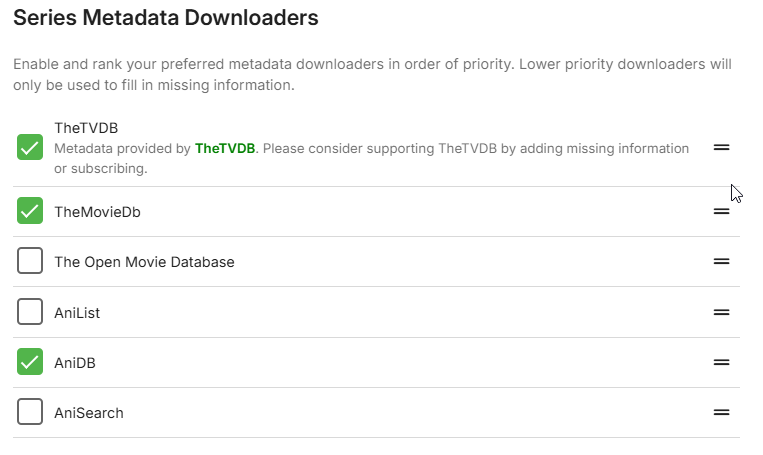Image resolution: width=763 pixels, height=455 pixels.
Task: Click the AniDB drag handle icon
Action: click(x=721, y=362)
